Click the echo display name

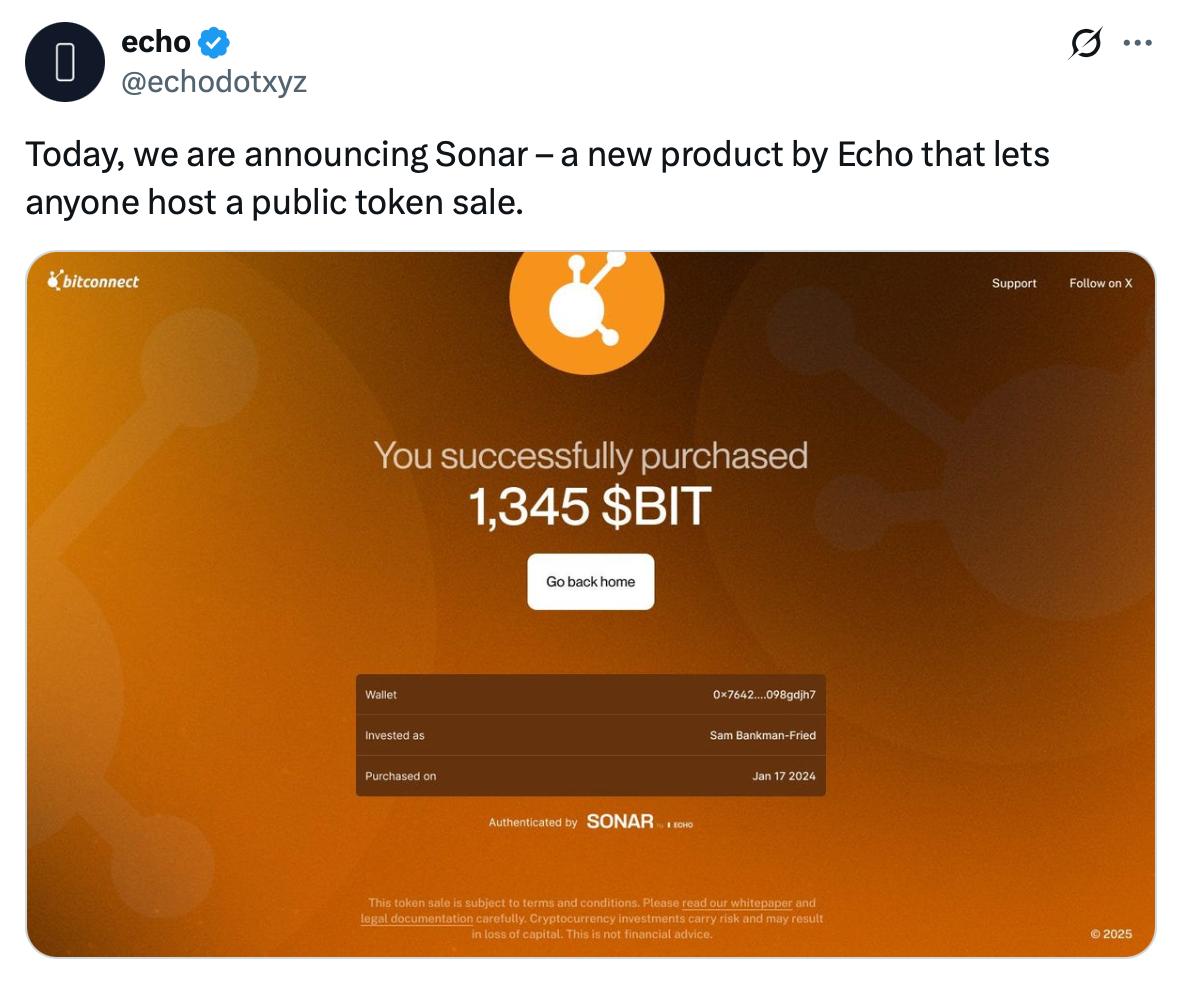tap(156, 42)
